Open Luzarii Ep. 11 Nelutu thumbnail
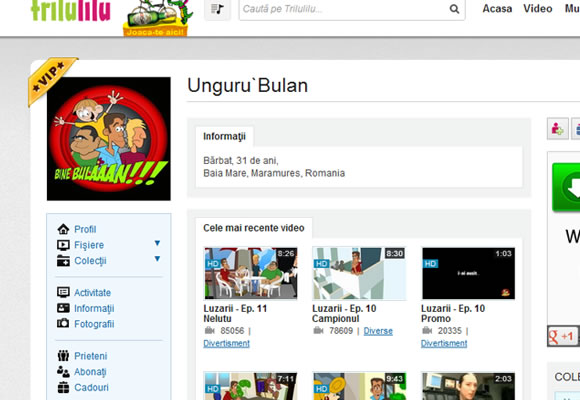Image resolution: width=580 pixels, height=400 pixels. point(250,273)
